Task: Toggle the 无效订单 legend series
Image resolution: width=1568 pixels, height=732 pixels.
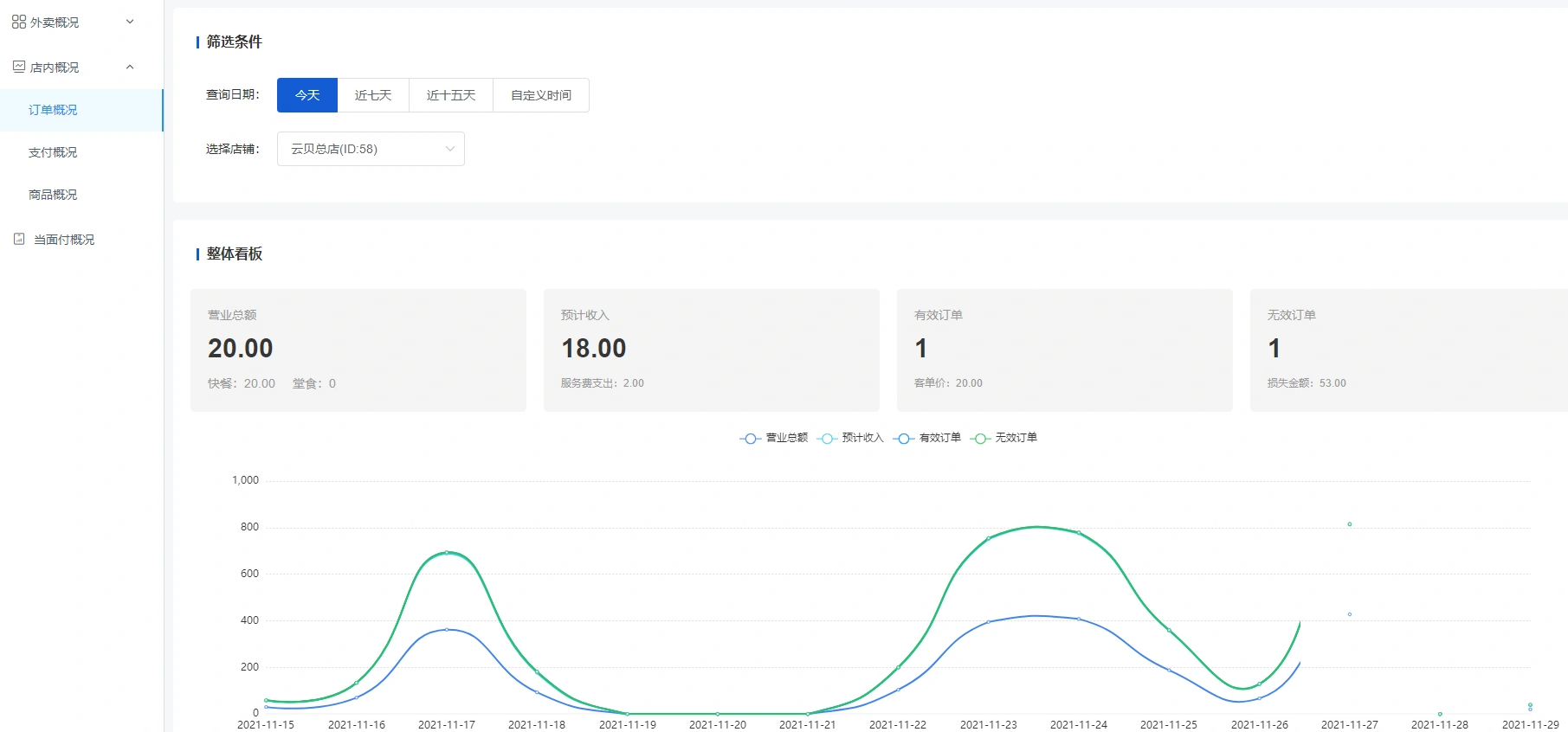Action: (x=1003, y=438)
